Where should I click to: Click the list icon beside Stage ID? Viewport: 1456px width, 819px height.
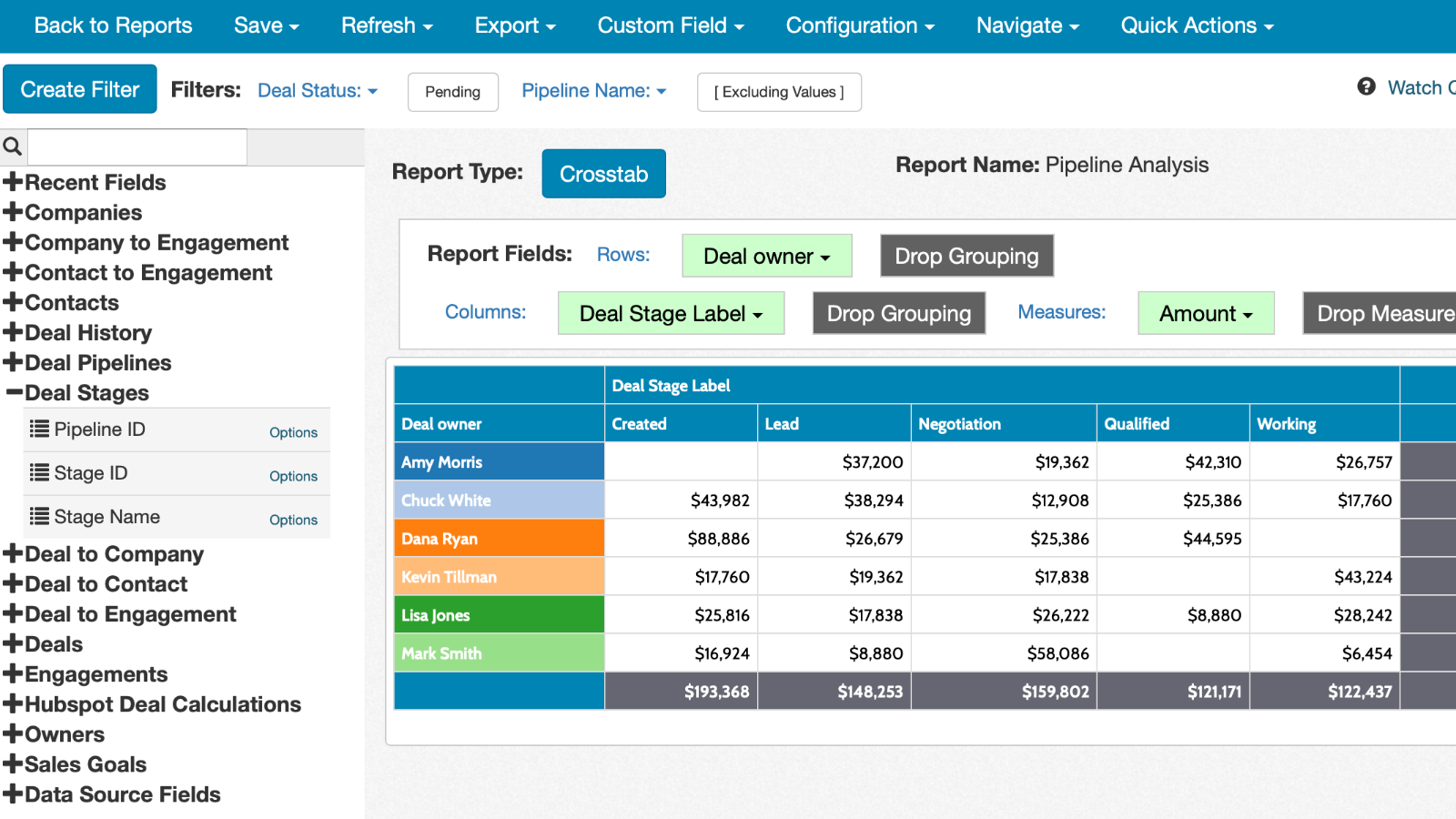(x=40, y=472)
